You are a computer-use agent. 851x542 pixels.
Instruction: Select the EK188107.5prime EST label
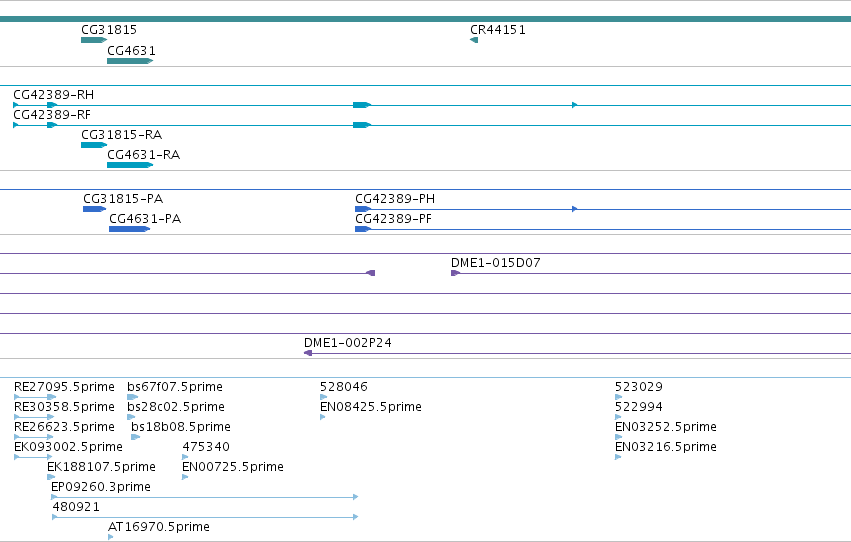click(x=101, y=467)
